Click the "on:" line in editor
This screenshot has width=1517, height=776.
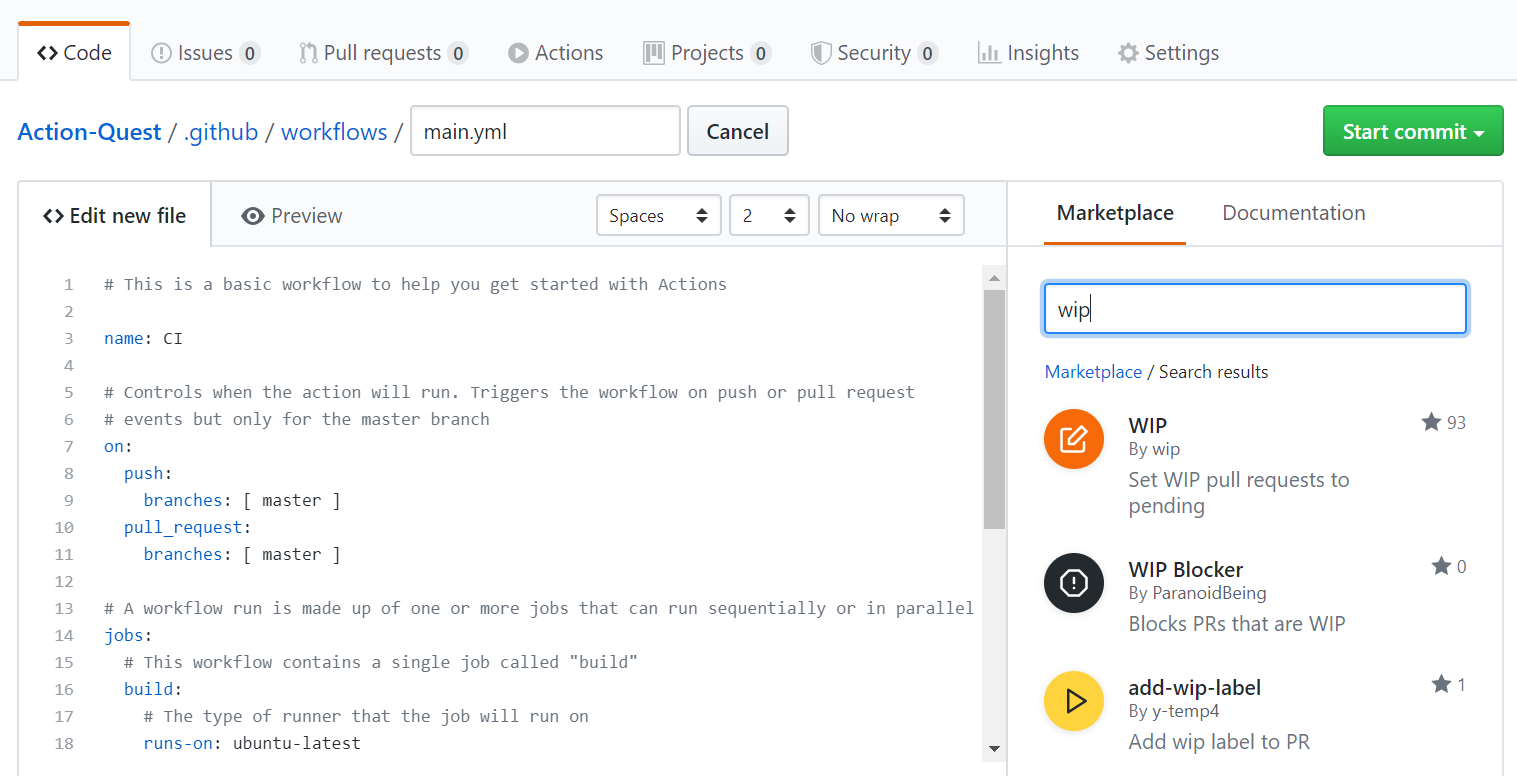(118, 446)
